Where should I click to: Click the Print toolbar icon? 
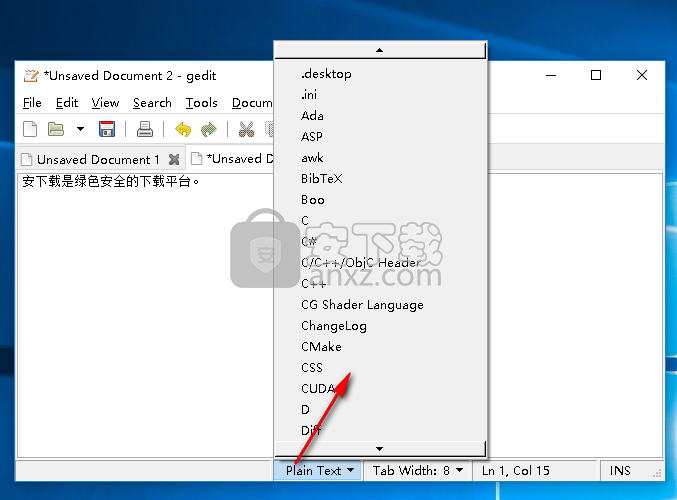click(x=145, y=129)
